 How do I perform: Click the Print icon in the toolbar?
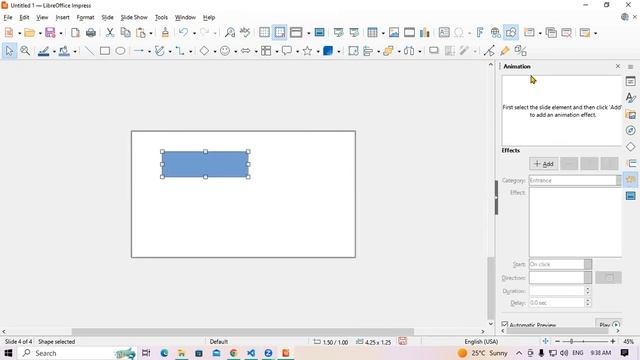[91, 33]
